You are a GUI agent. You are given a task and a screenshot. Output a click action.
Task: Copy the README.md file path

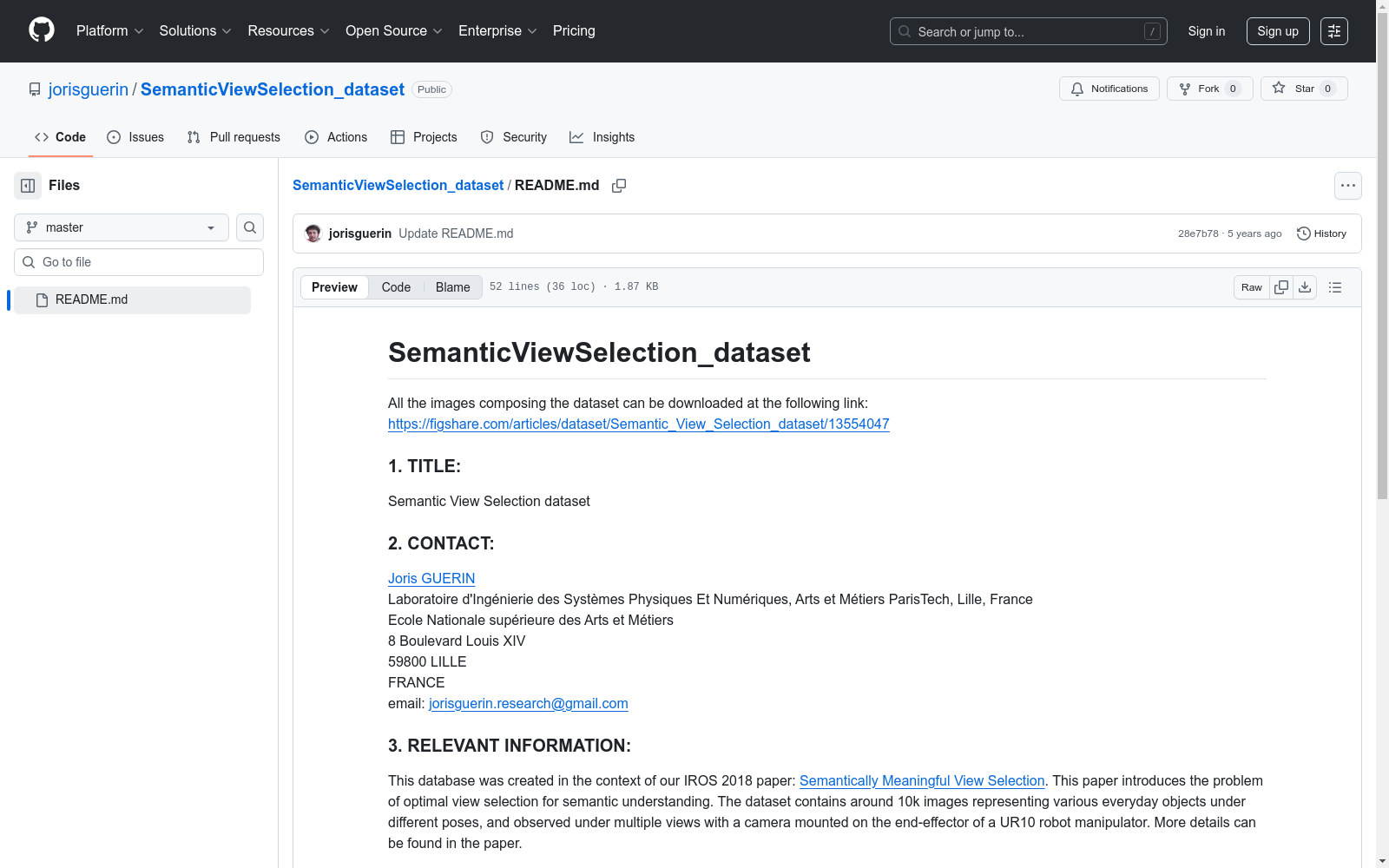pos(619,185)
